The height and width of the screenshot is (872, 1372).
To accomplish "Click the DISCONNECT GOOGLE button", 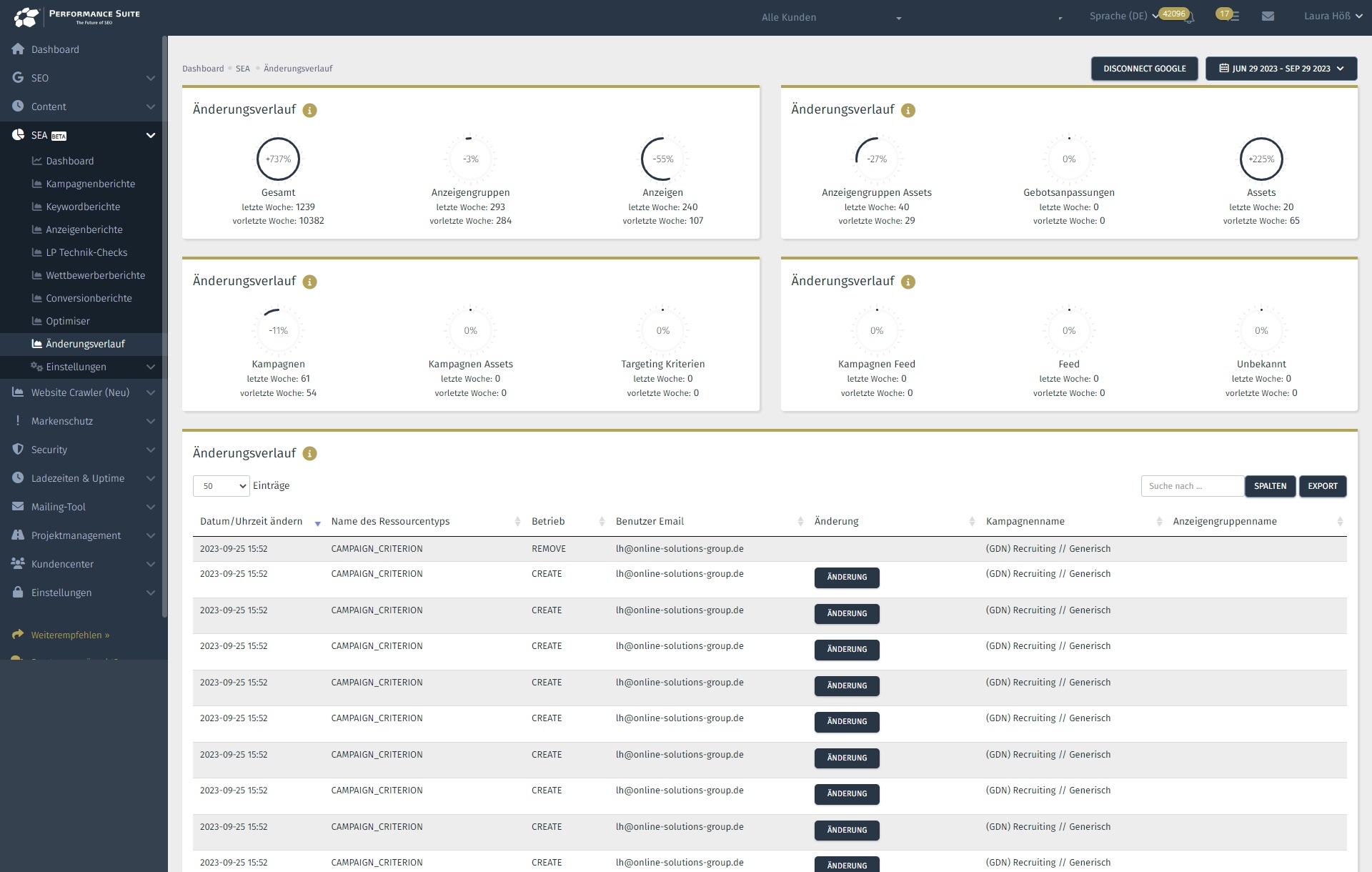I will [x=1144, y=68].
